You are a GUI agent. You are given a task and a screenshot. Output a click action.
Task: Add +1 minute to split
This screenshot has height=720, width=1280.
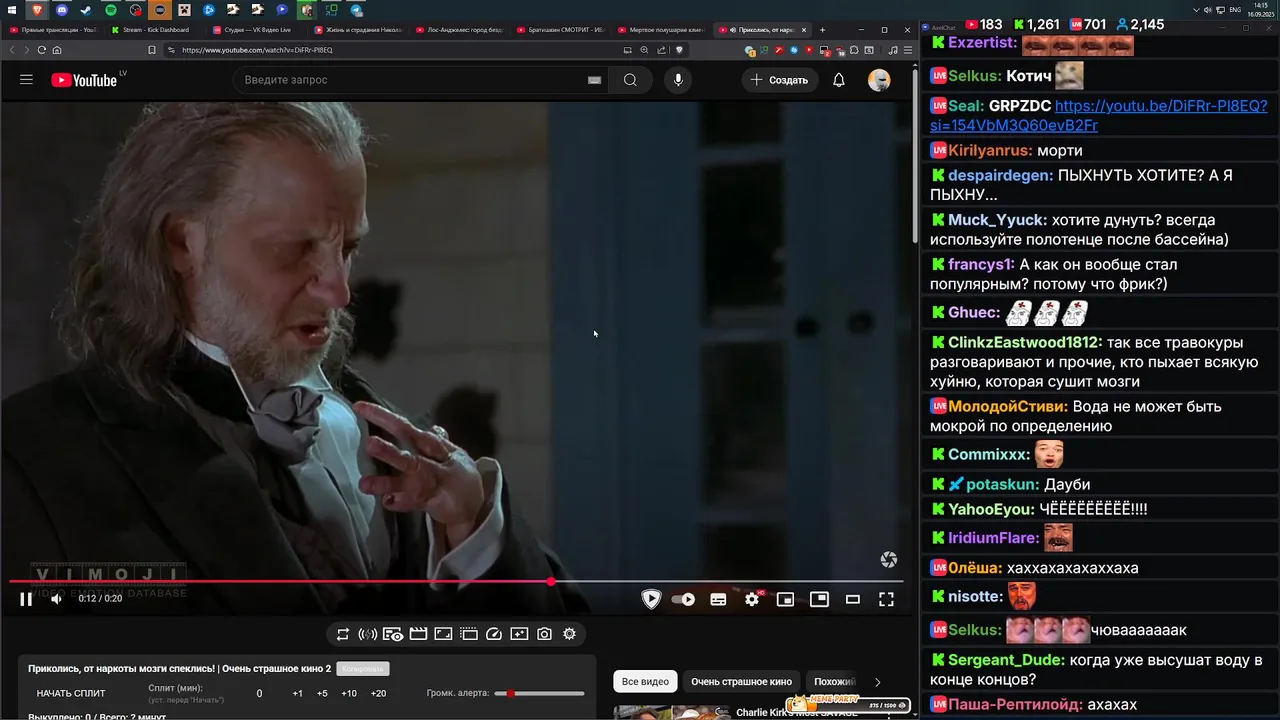coord(297,693)
